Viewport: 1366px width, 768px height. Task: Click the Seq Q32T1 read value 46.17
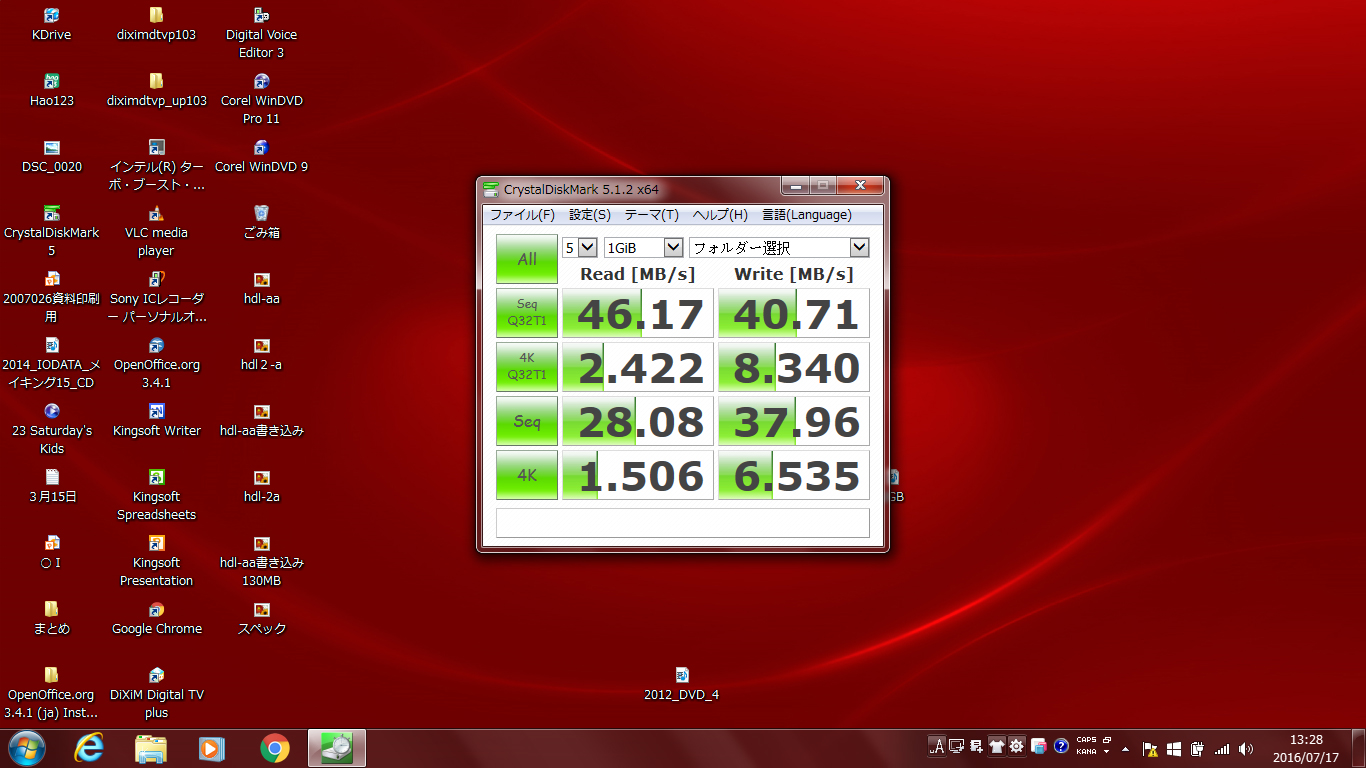coord(638,313)
